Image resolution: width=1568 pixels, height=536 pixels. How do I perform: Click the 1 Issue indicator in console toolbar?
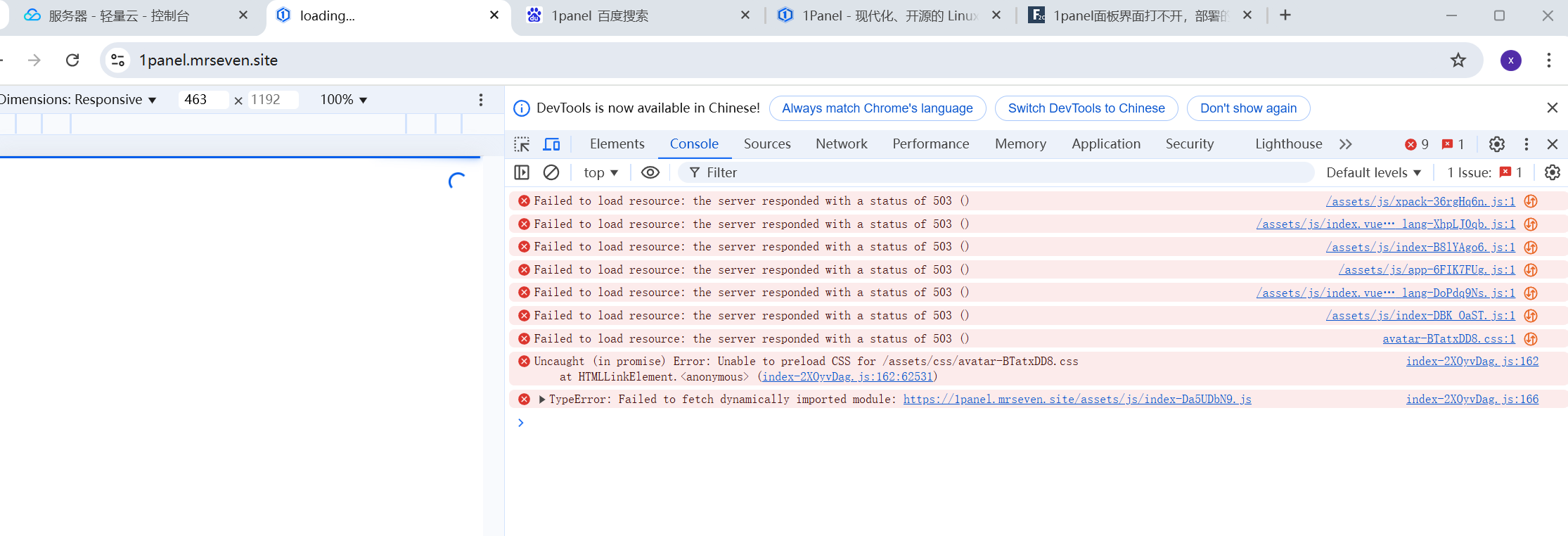[1485, 172]
